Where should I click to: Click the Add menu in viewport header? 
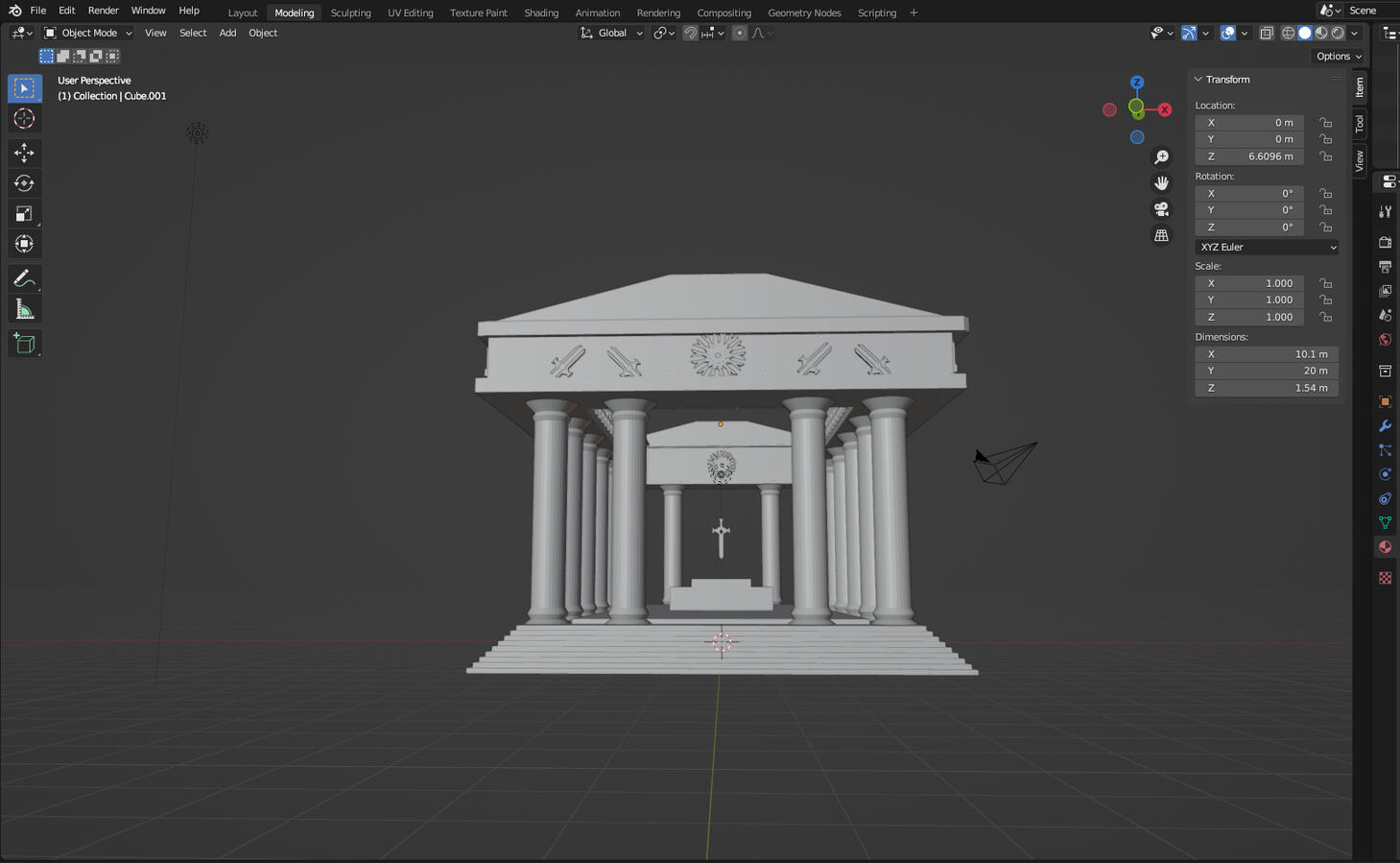coord(227,33)
